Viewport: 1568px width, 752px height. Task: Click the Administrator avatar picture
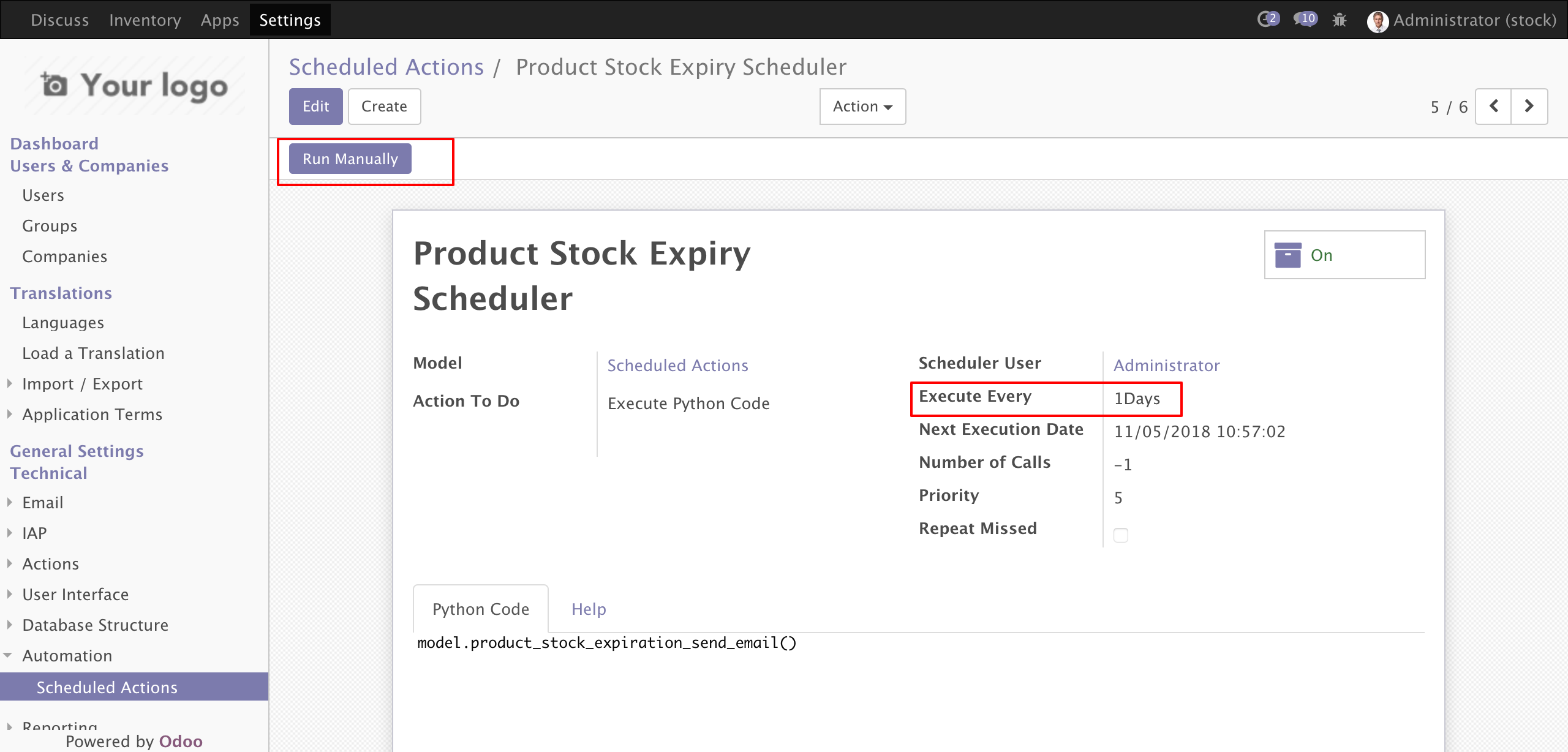1378,21
